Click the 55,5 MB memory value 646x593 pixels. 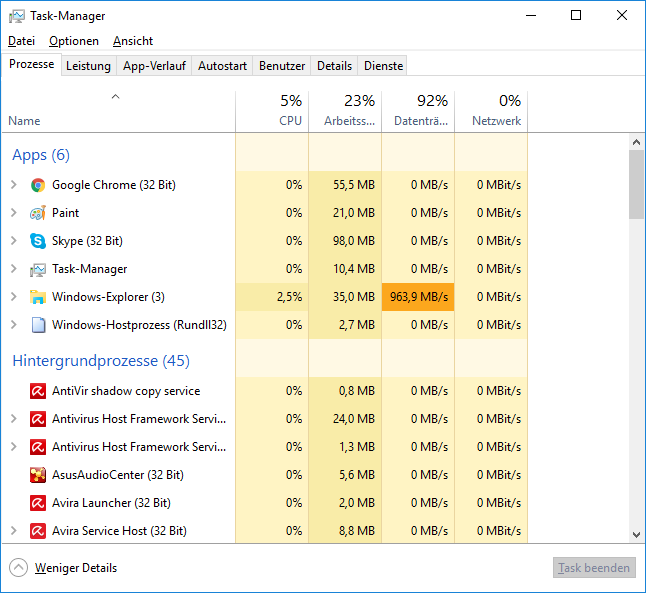354,185
